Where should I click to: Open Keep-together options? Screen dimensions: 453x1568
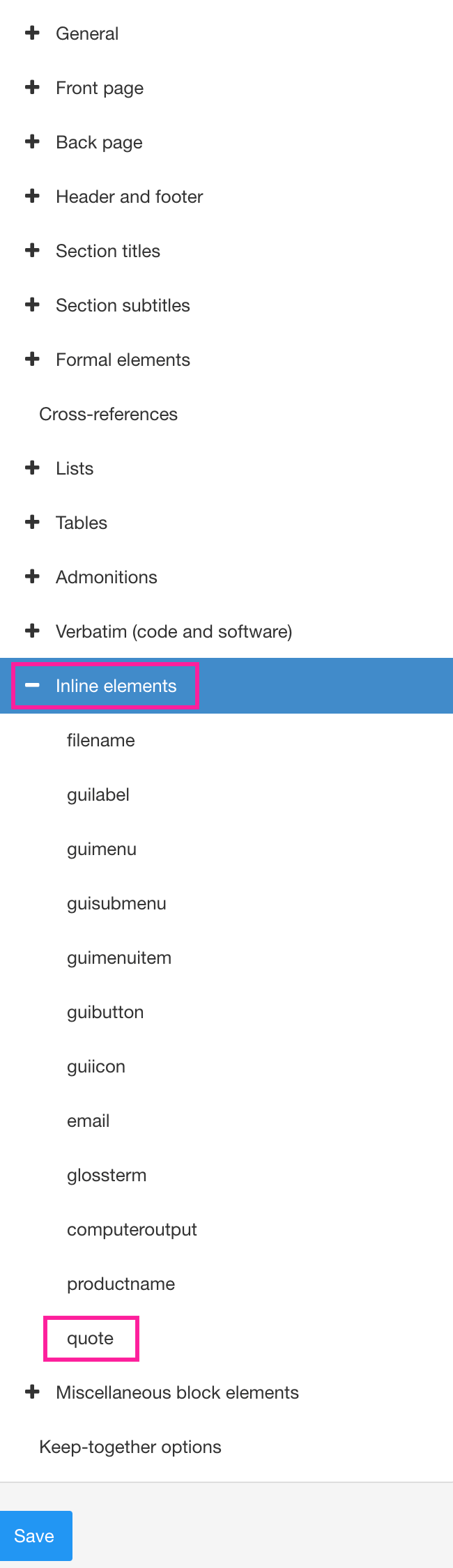click(x=130, y=1447)
